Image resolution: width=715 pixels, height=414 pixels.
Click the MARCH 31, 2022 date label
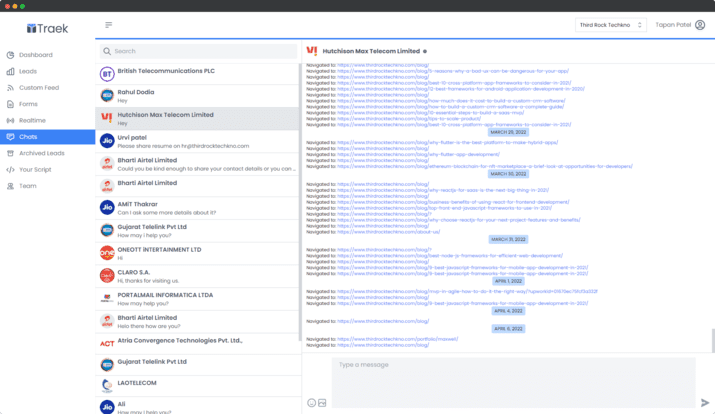[x=508, y=239]
